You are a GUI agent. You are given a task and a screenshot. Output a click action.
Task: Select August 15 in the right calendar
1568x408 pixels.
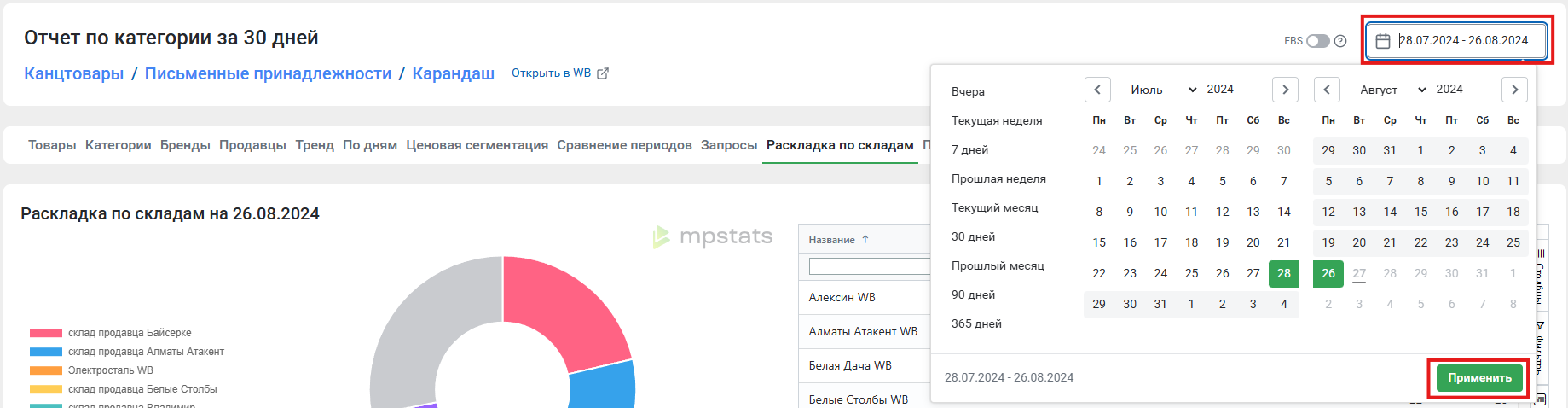coord(1420,212)
